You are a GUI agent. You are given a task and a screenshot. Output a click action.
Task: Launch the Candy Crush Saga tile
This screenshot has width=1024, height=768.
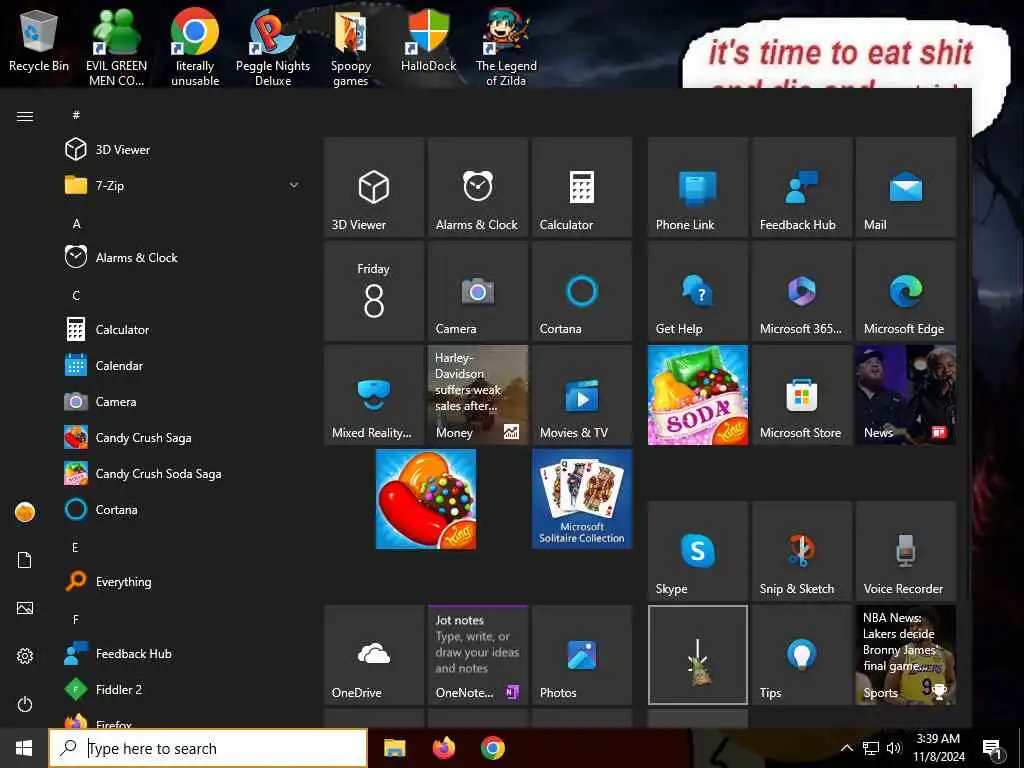426,498
